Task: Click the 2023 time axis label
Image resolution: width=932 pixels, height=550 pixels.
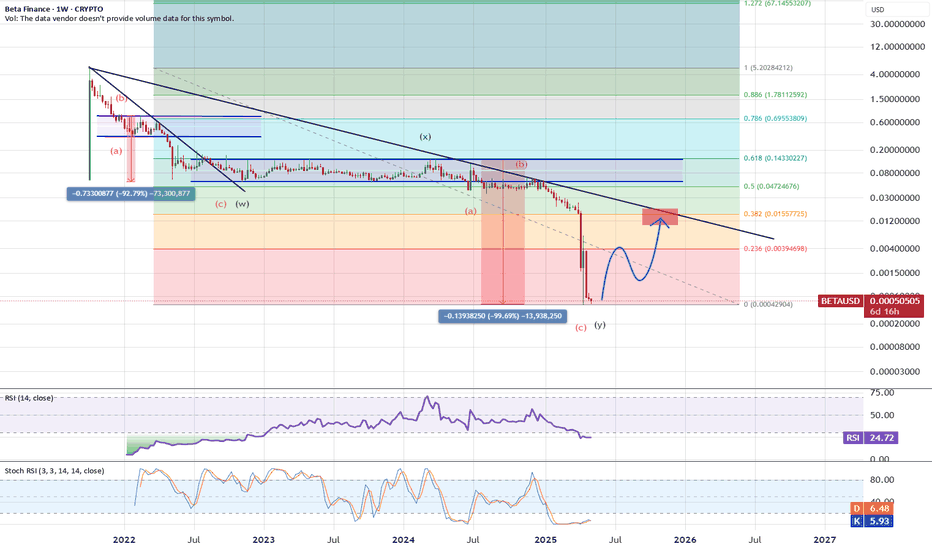Action: tap(263, 540)
